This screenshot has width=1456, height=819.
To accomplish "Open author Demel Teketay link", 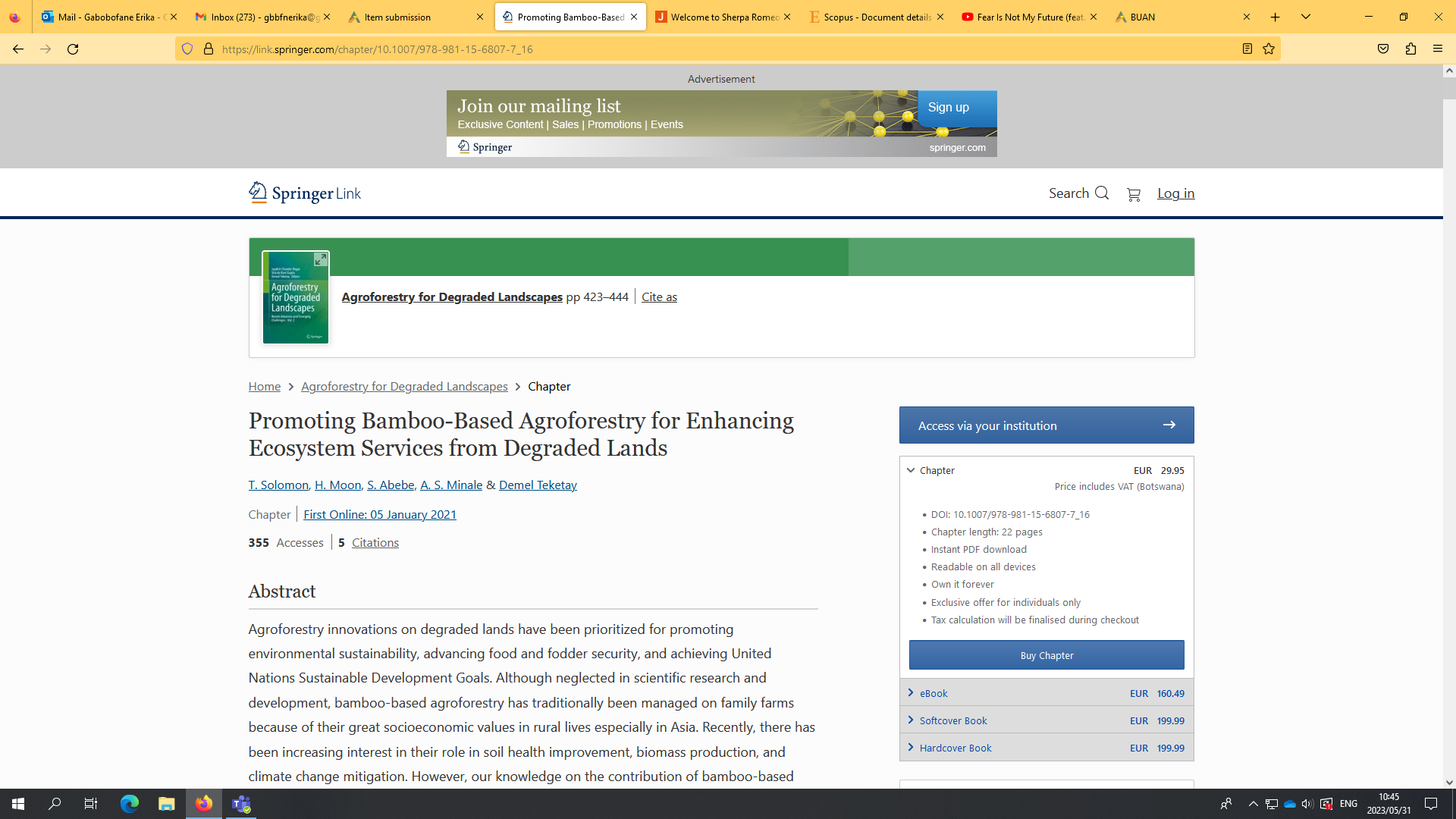I will [x=538, y=485].
